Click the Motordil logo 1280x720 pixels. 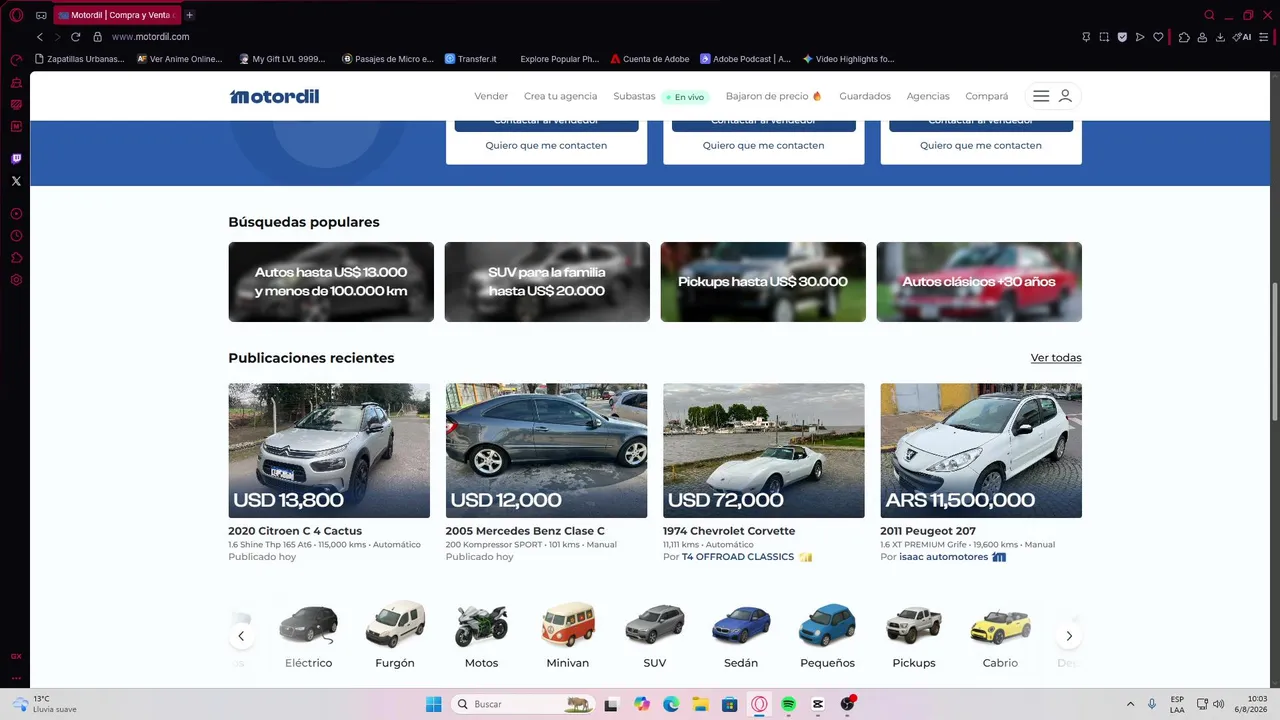[274, 96]
